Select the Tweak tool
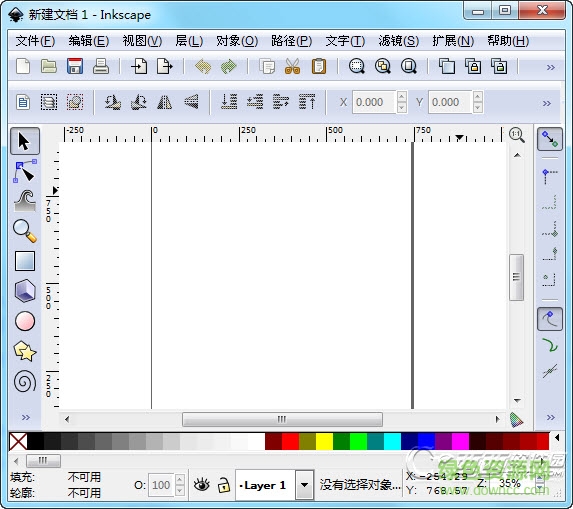 [25, 201]
